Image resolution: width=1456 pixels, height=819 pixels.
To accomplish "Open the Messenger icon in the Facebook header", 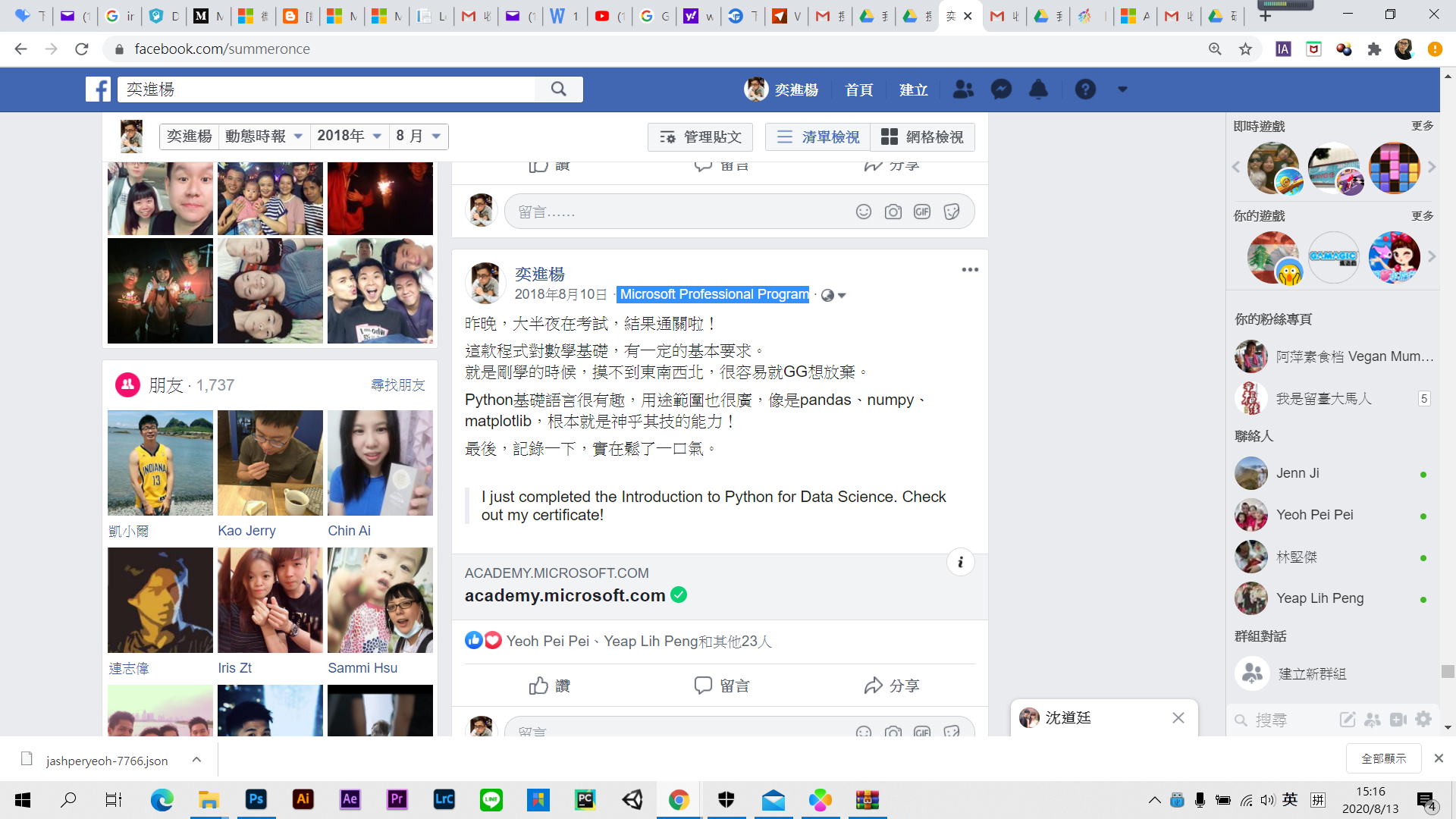I will 1001,89.
